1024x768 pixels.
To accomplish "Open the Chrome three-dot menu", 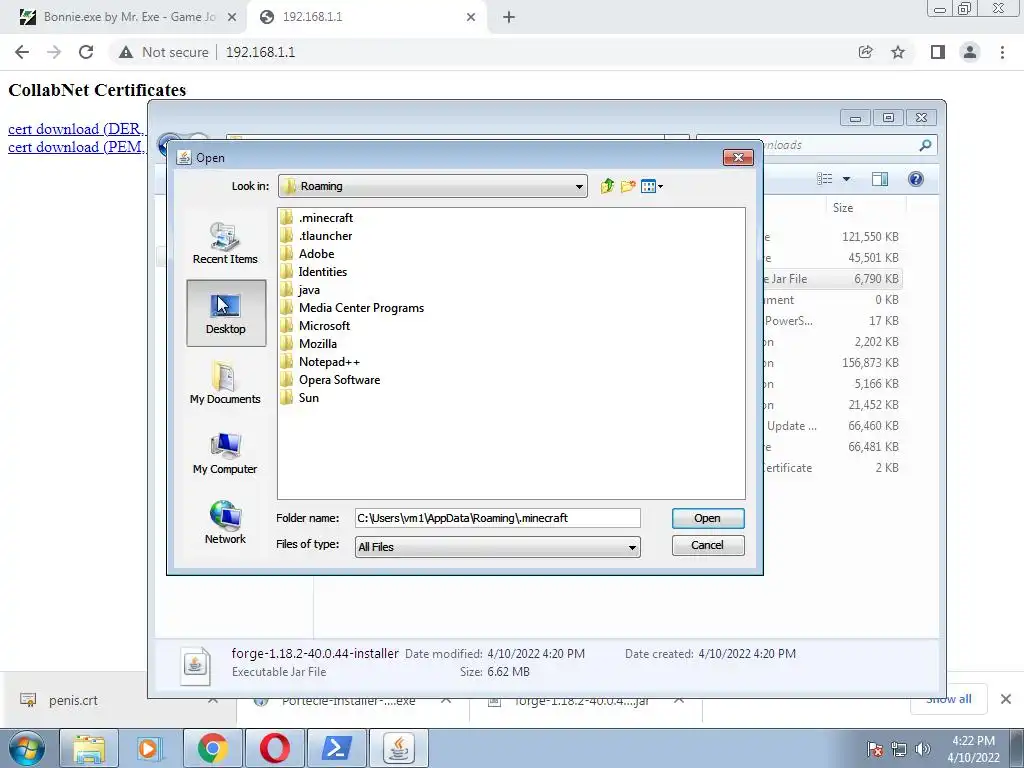I will click(x=1002, y=52).
